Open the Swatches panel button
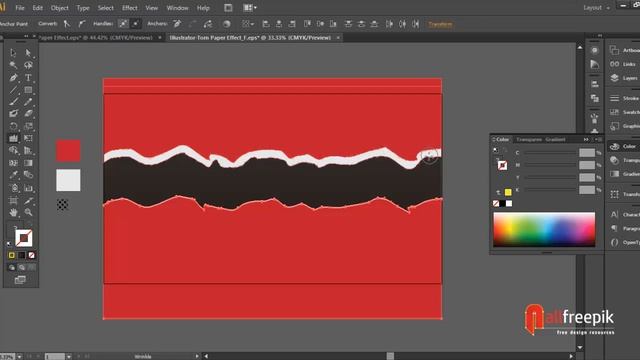The width and height of the screenshot is (640, 360). [624, 112]
